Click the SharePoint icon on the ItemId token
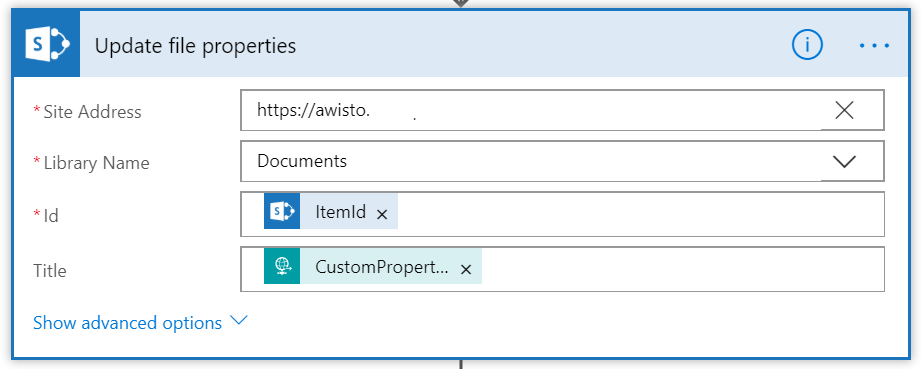Image resolution: width=921 pixels, height=369 pixels. pos(282,211)
